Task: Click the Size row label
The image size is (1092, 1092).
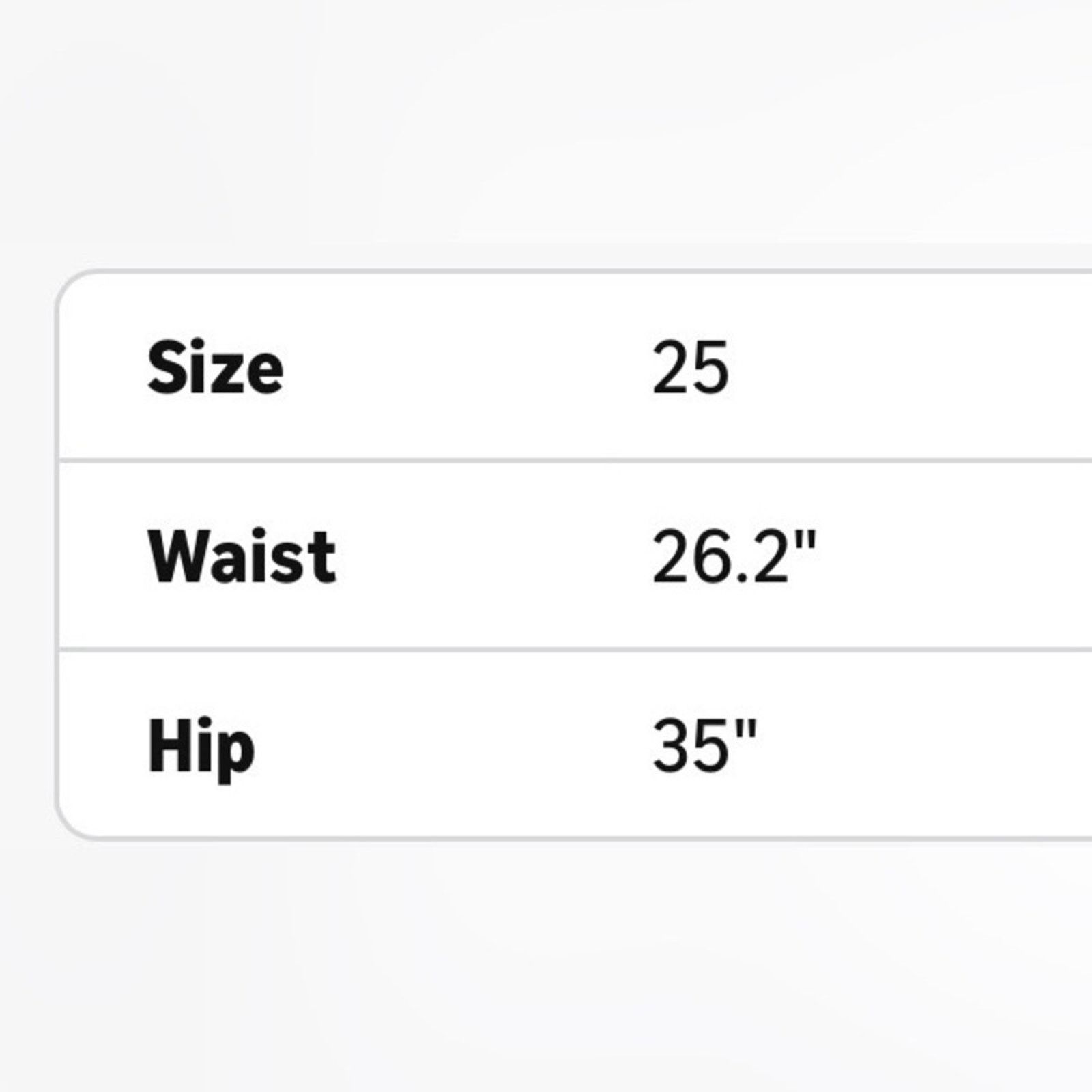Action: pos(215,369)
